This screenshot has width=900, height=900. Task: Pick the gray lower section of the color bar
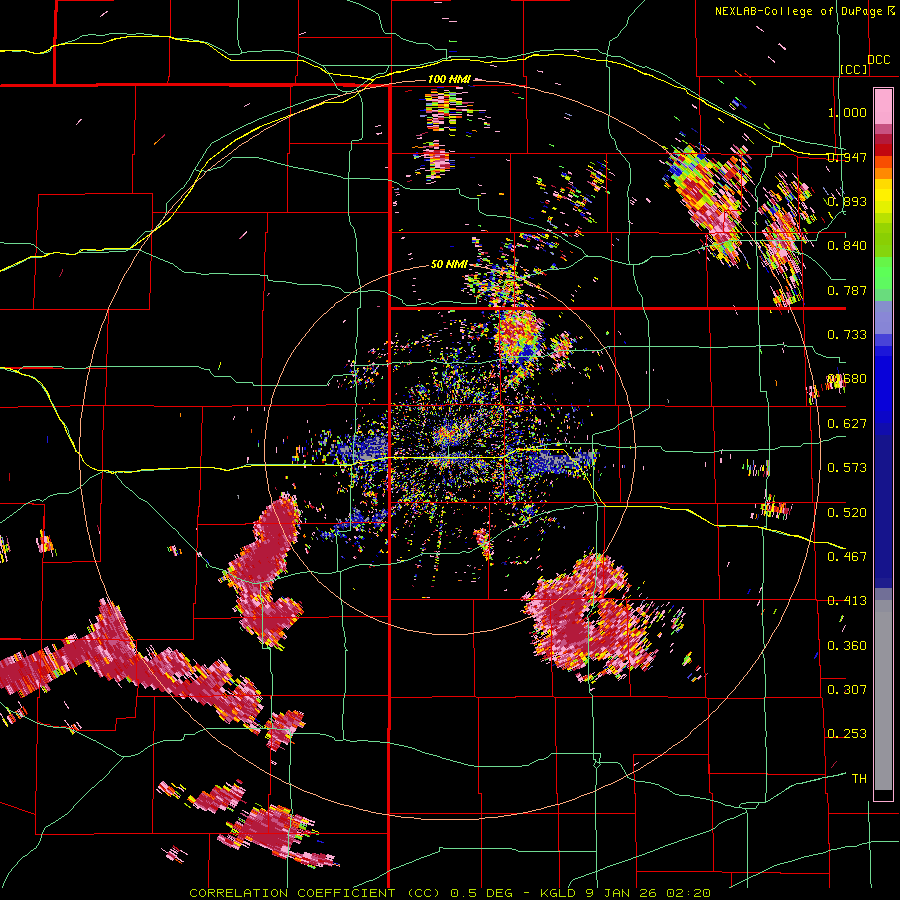pyautogui.click(x=883, y=695)
